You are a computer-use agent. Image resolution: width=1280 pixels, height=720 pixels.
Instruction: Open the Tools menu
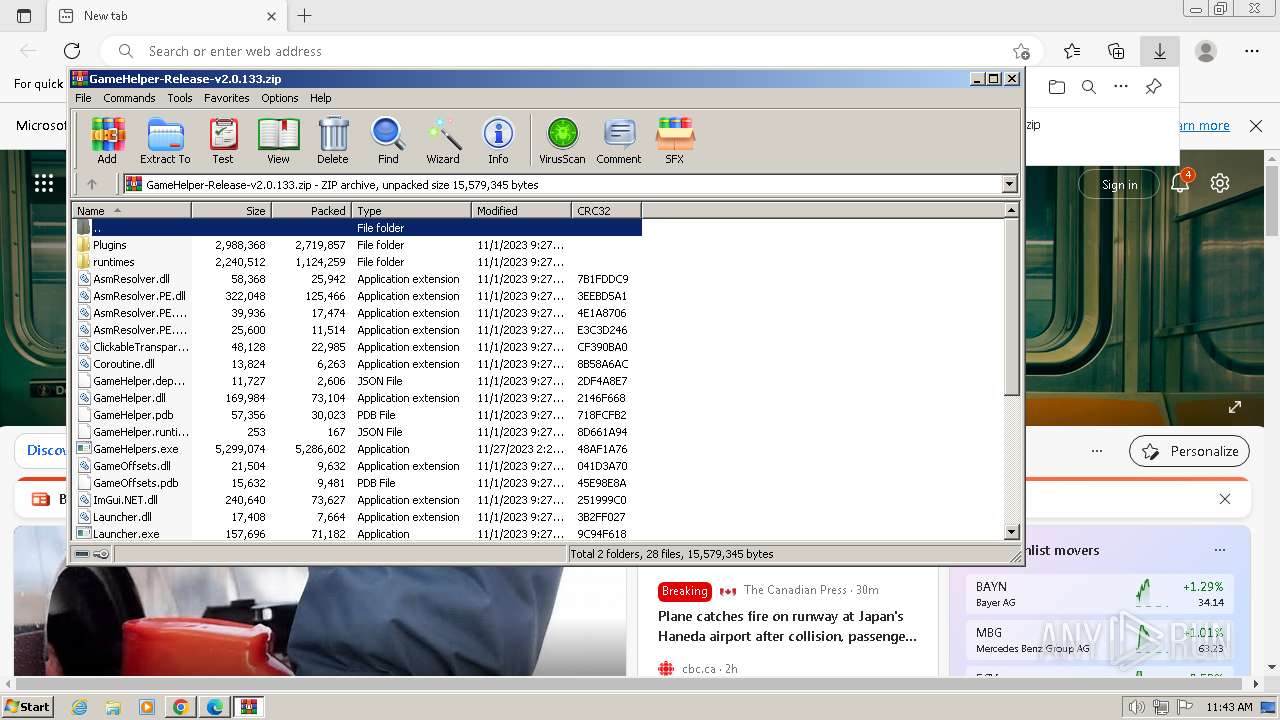[180, 98]
